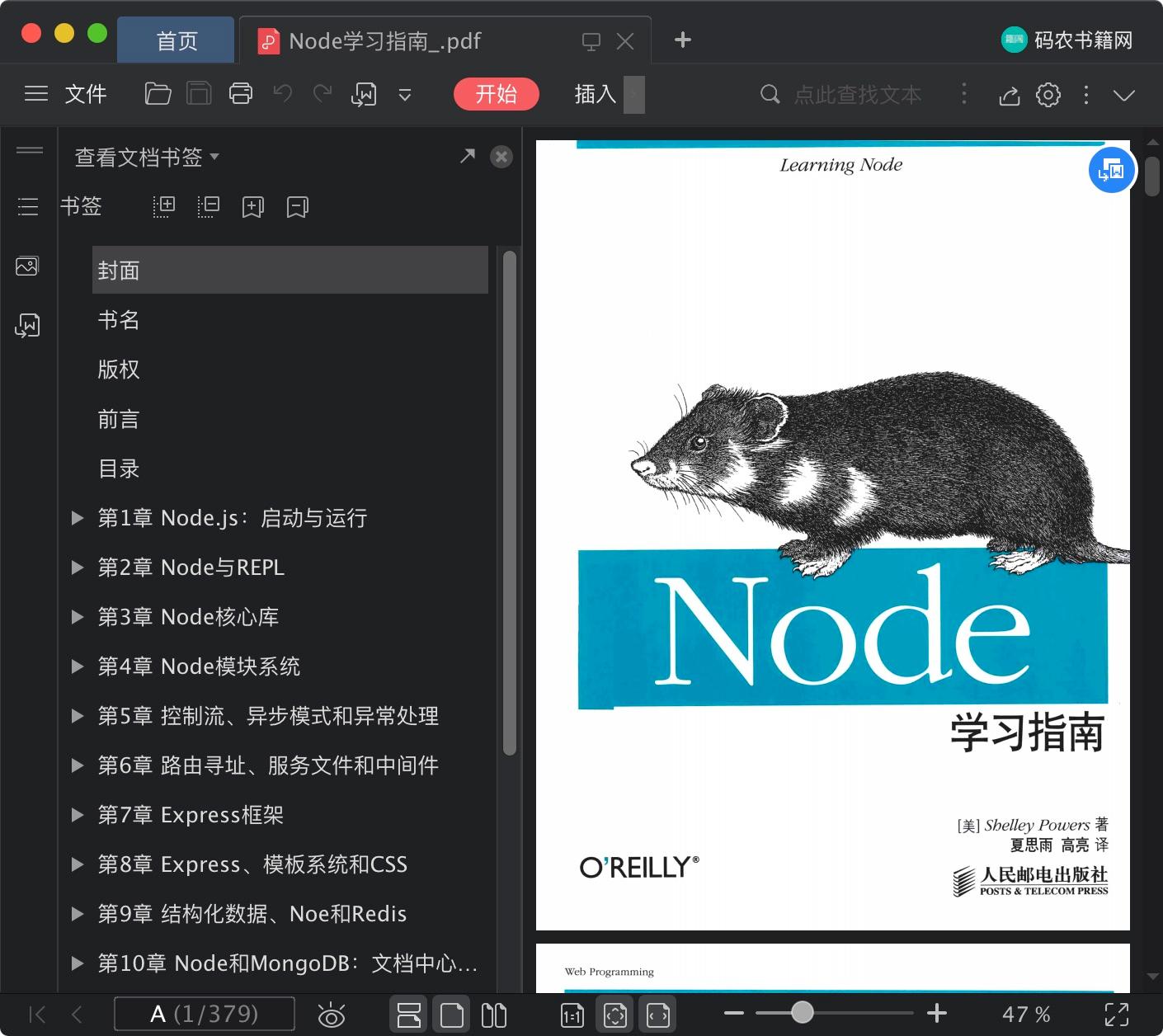Click the share export icon
This screenshot has height=1036, width=1163.
1010,96
